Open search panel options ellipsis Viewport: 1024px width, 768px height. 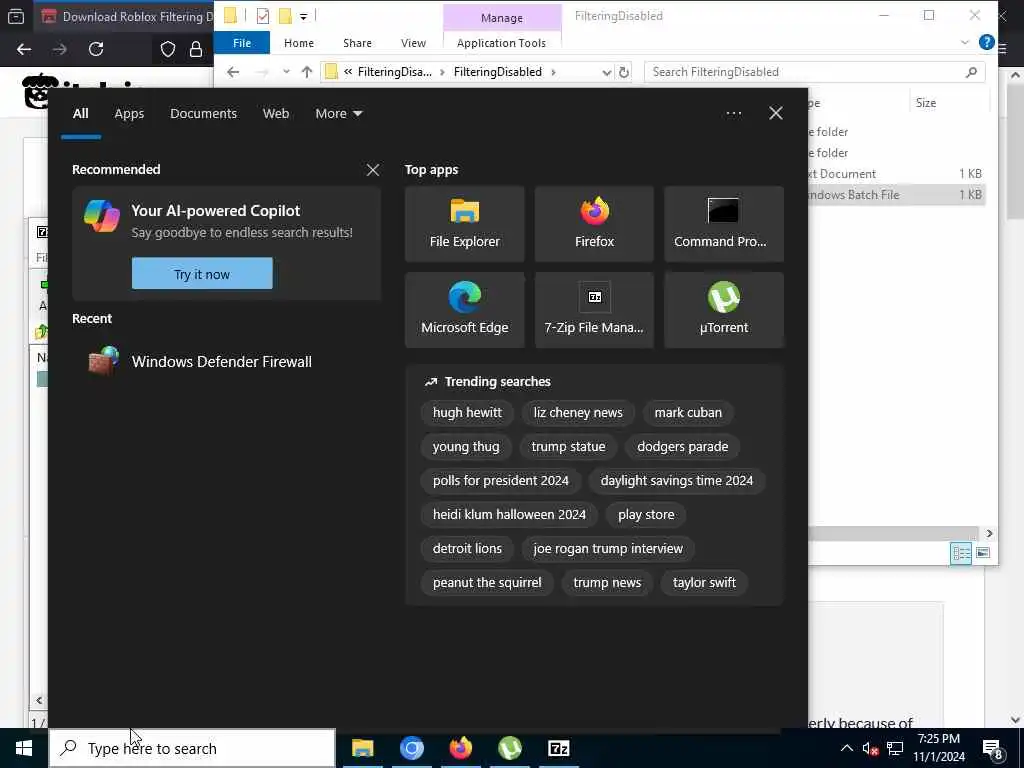point(733,113)
